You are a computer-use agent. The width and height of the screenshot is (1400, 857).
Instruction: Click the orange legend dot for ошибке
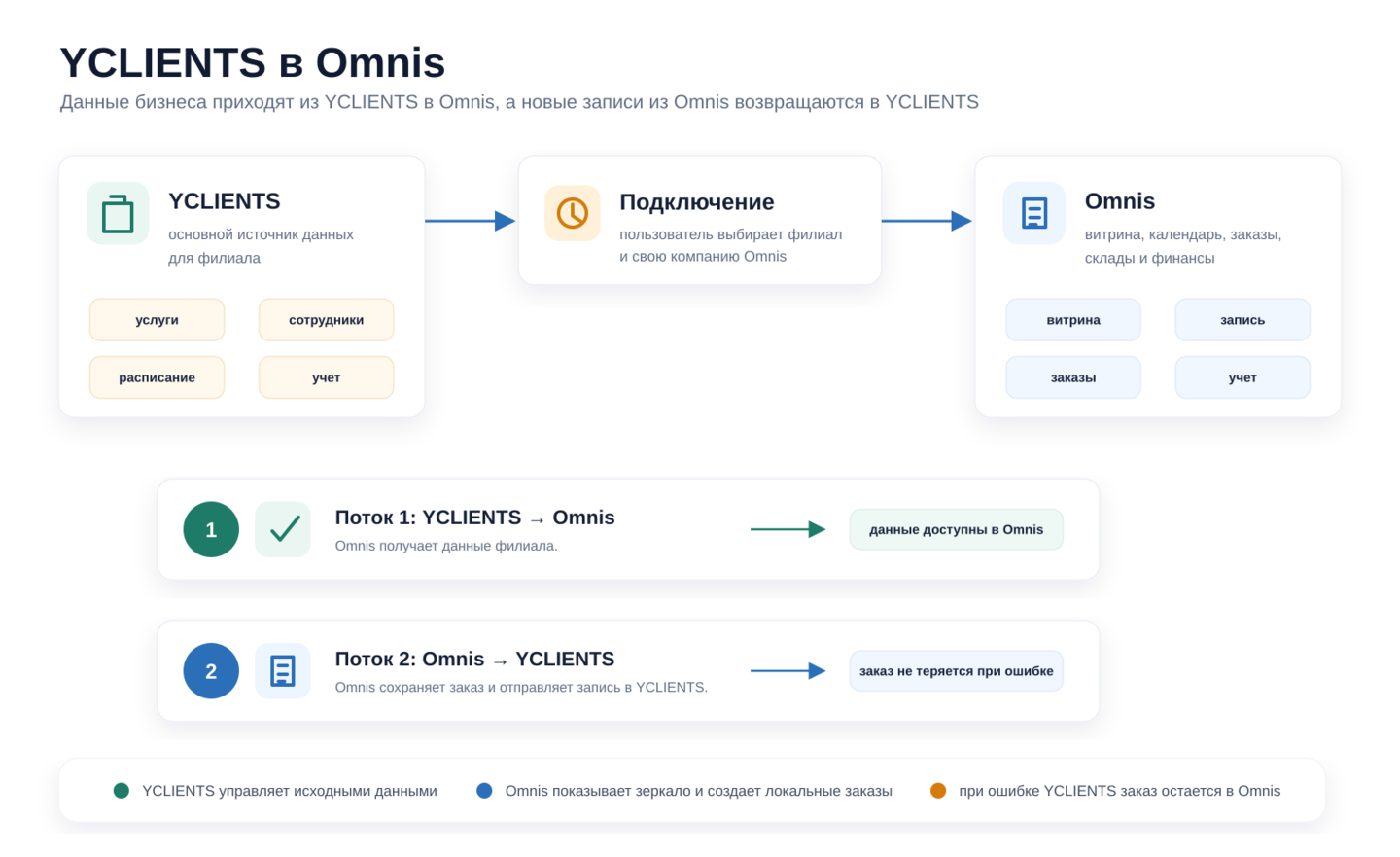tap(938, 791)
